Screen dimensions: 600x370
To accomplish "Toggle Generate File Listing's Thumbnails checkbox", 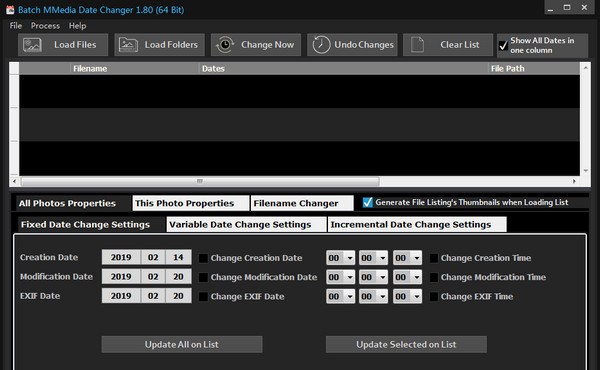I will (x=367, y=202).
